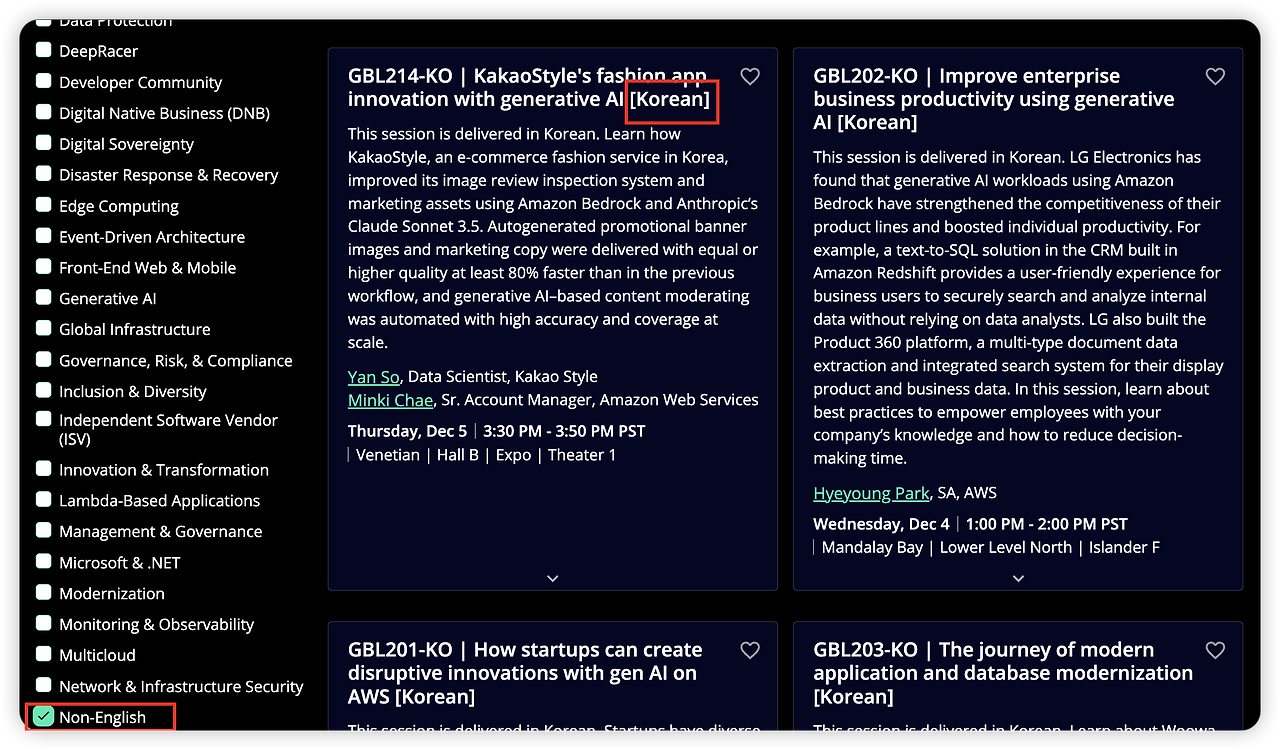
Task: Tick Network & Infrastructure Security checkbox
Action: coord(44,686)
